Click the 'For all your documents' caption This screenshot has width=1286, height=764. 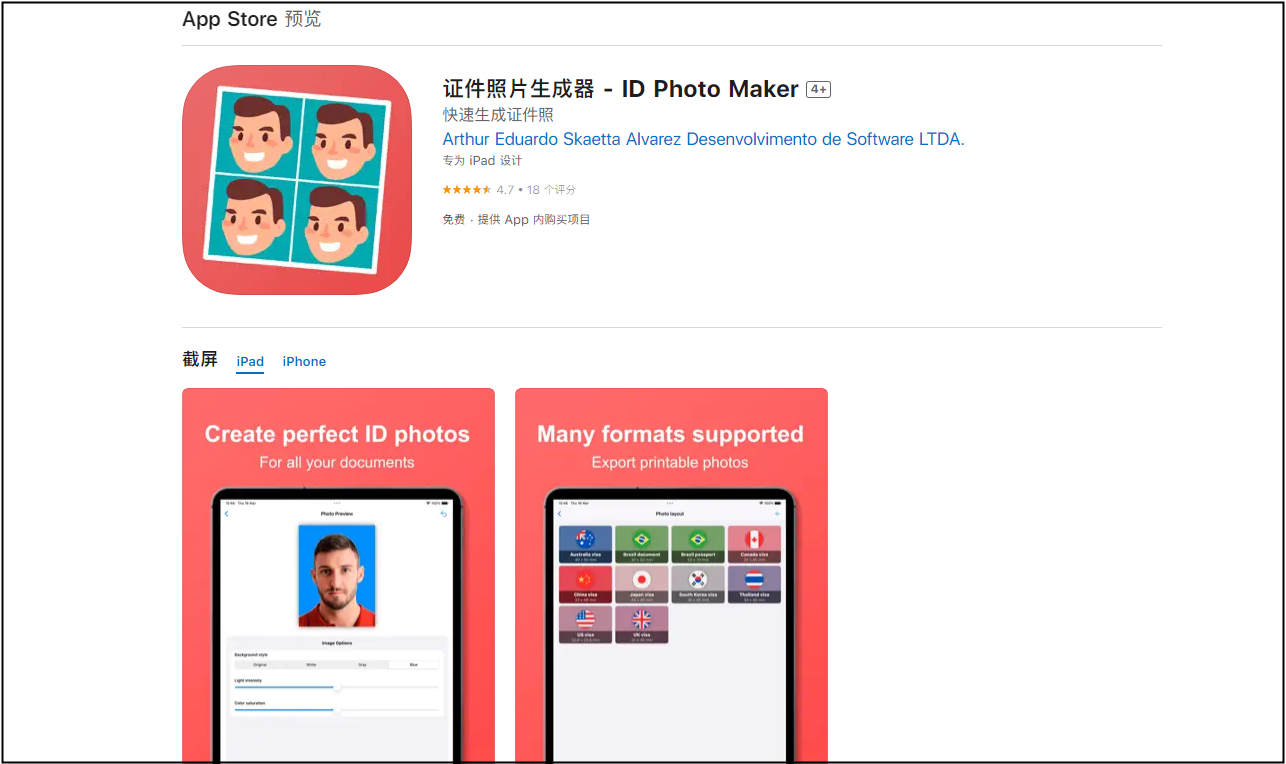[337, 463]
